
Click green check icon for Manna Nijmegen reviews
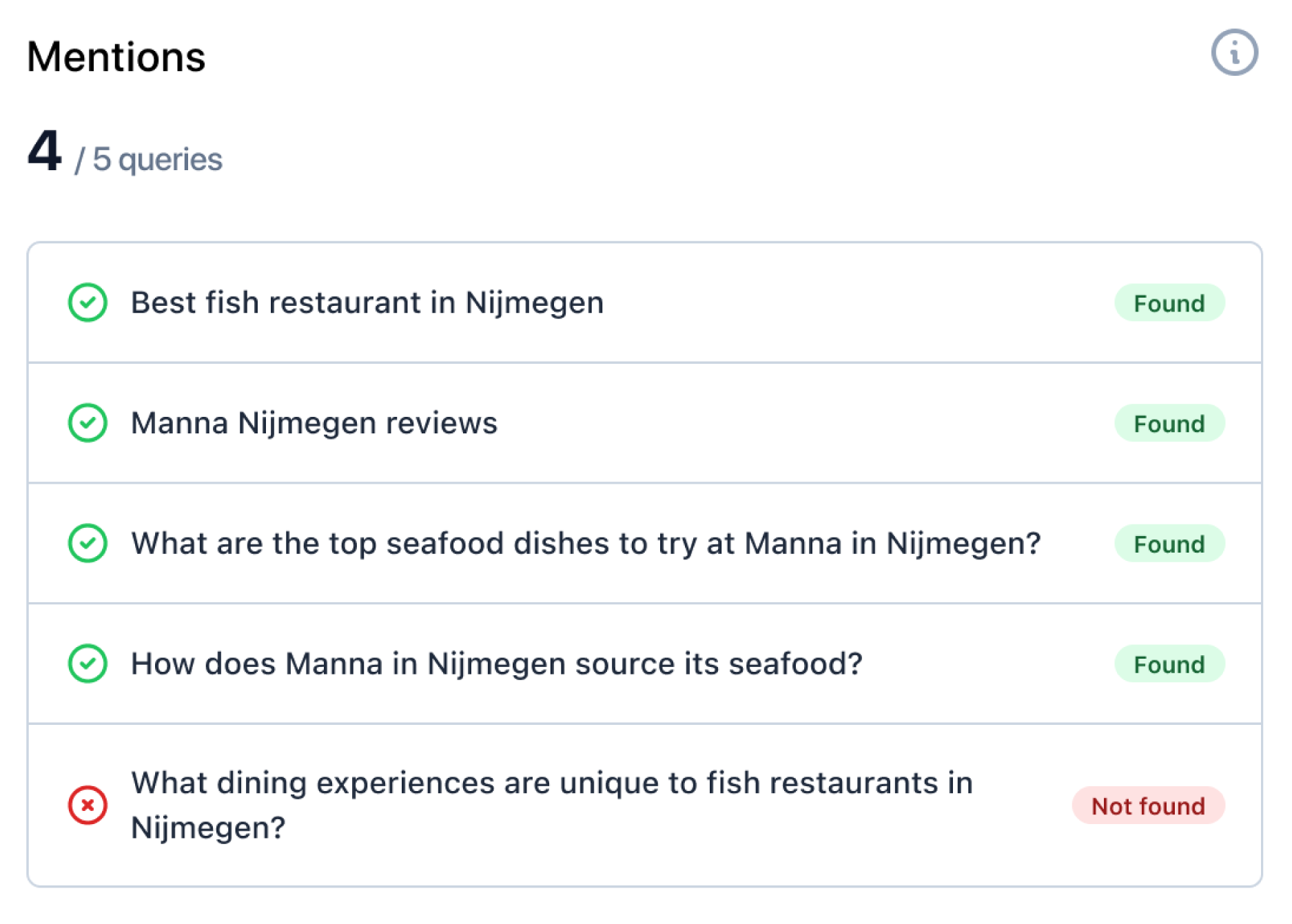point(88,422)
